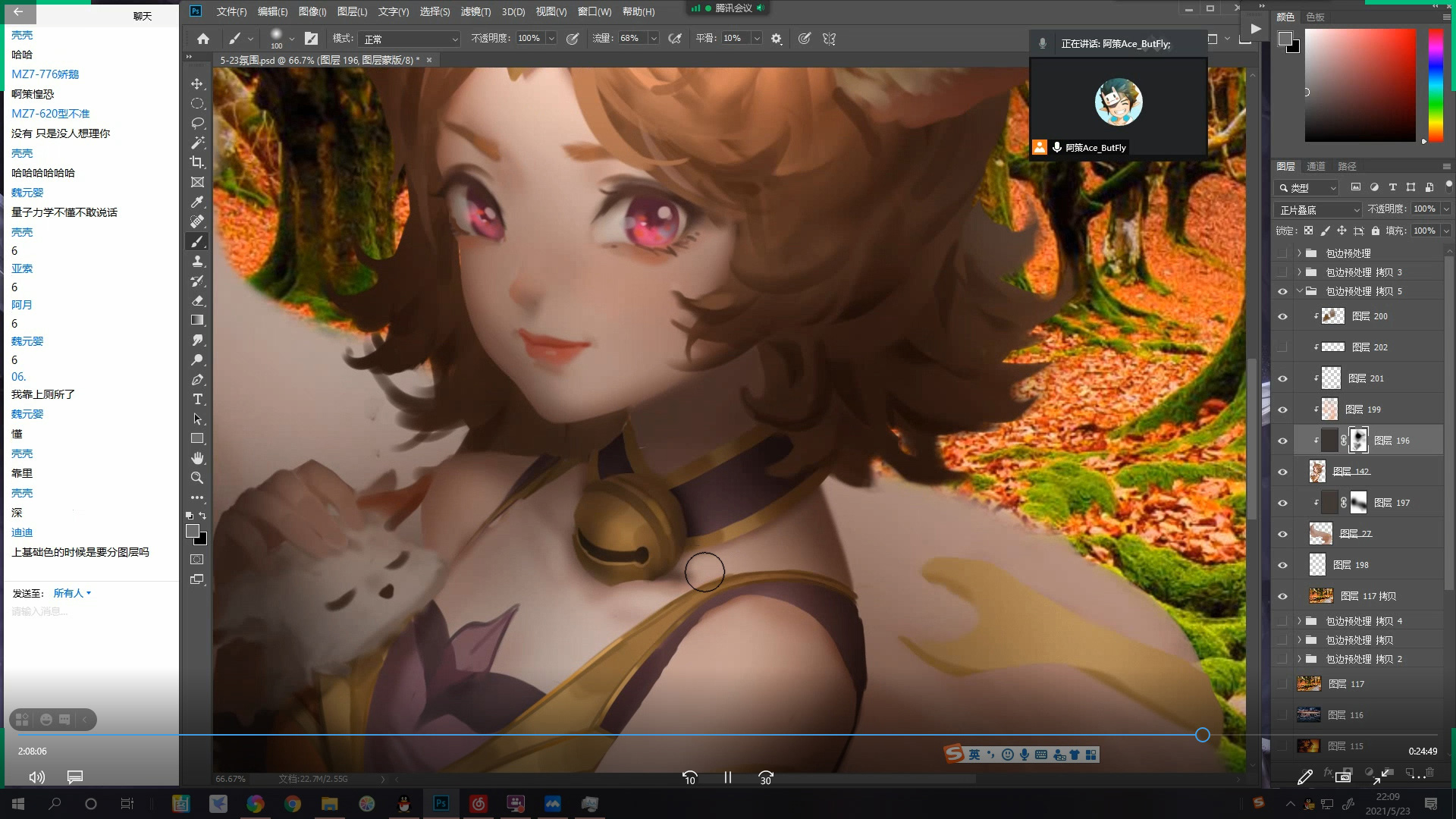Hide layer 图层 200
Viewport: 1456px width, 819px height.
point(1282,317)
